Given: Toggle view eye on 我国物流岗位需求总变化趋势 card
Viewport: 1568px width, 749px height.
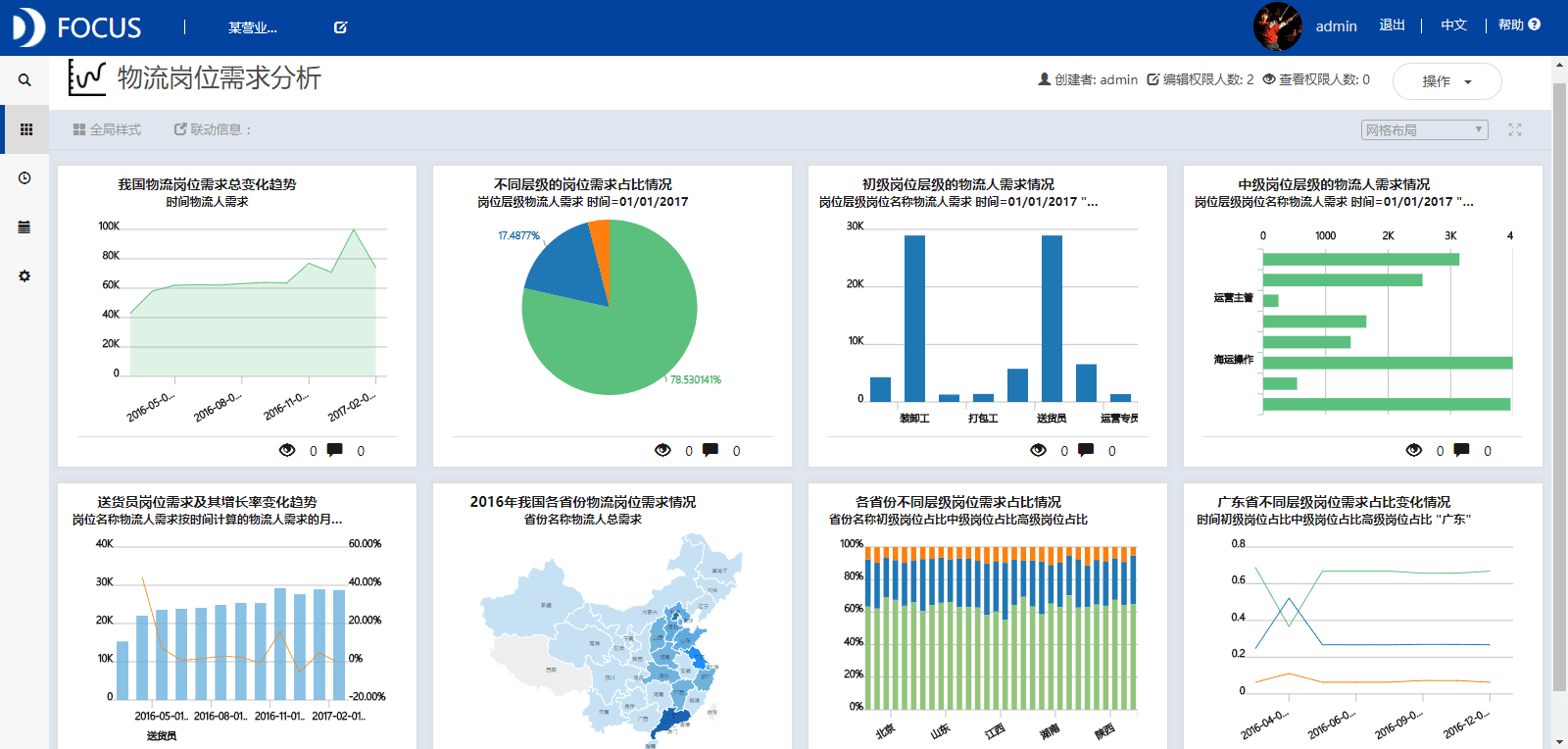Looking at the screenshot, I should point(287,450).
